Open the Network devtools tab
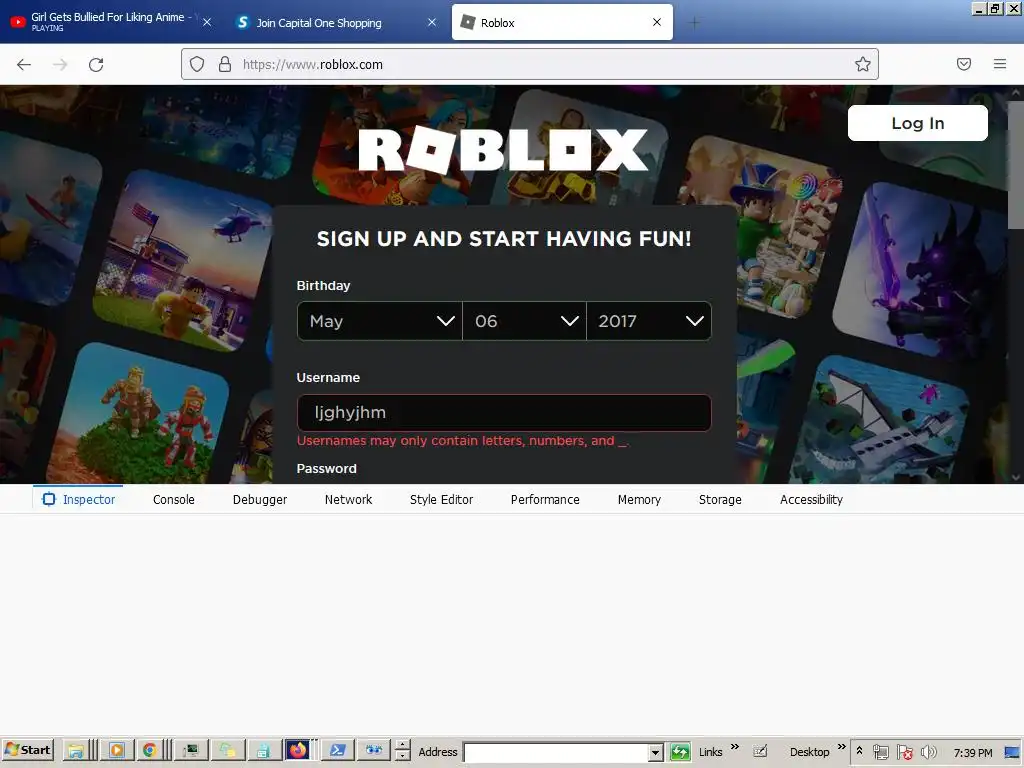The height and width of the screenshot is (768, 1024). (x=348, y=500)
